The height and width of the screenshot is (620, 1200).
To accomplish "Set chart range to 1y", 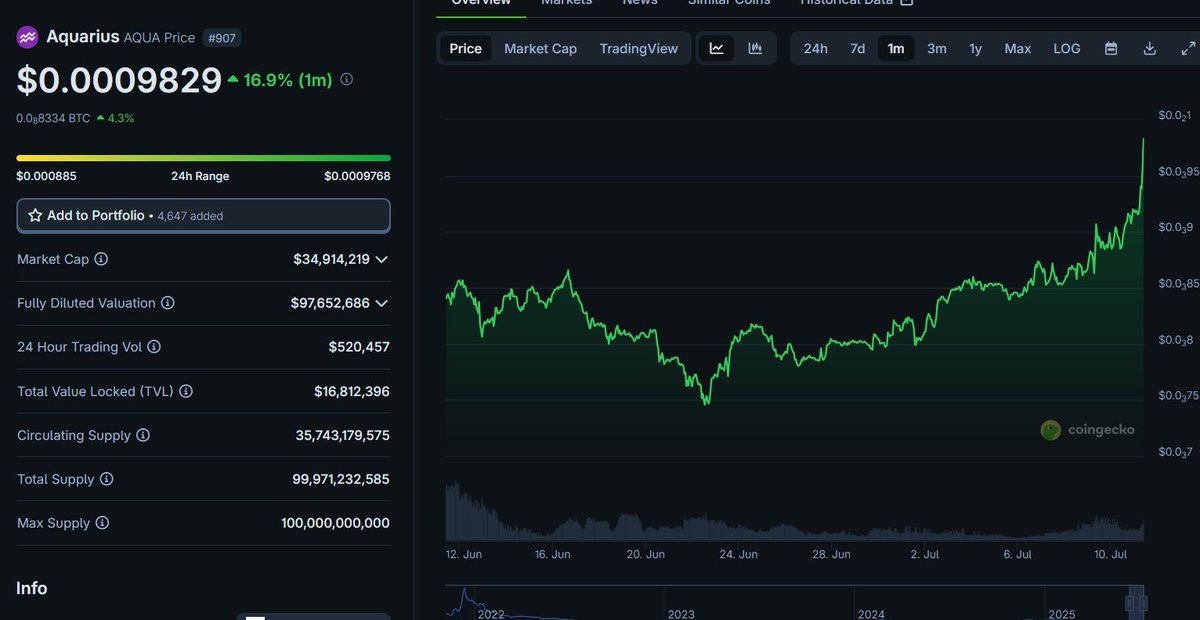I will [976, 48].
